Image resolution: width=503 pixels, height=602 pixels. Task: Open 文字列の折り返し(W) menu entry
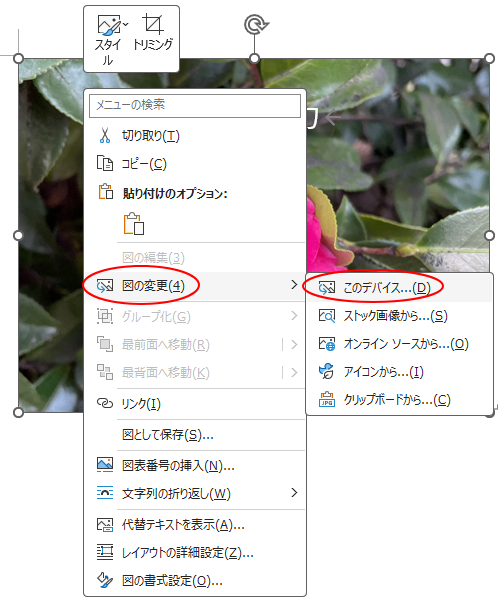coord(195,493)
